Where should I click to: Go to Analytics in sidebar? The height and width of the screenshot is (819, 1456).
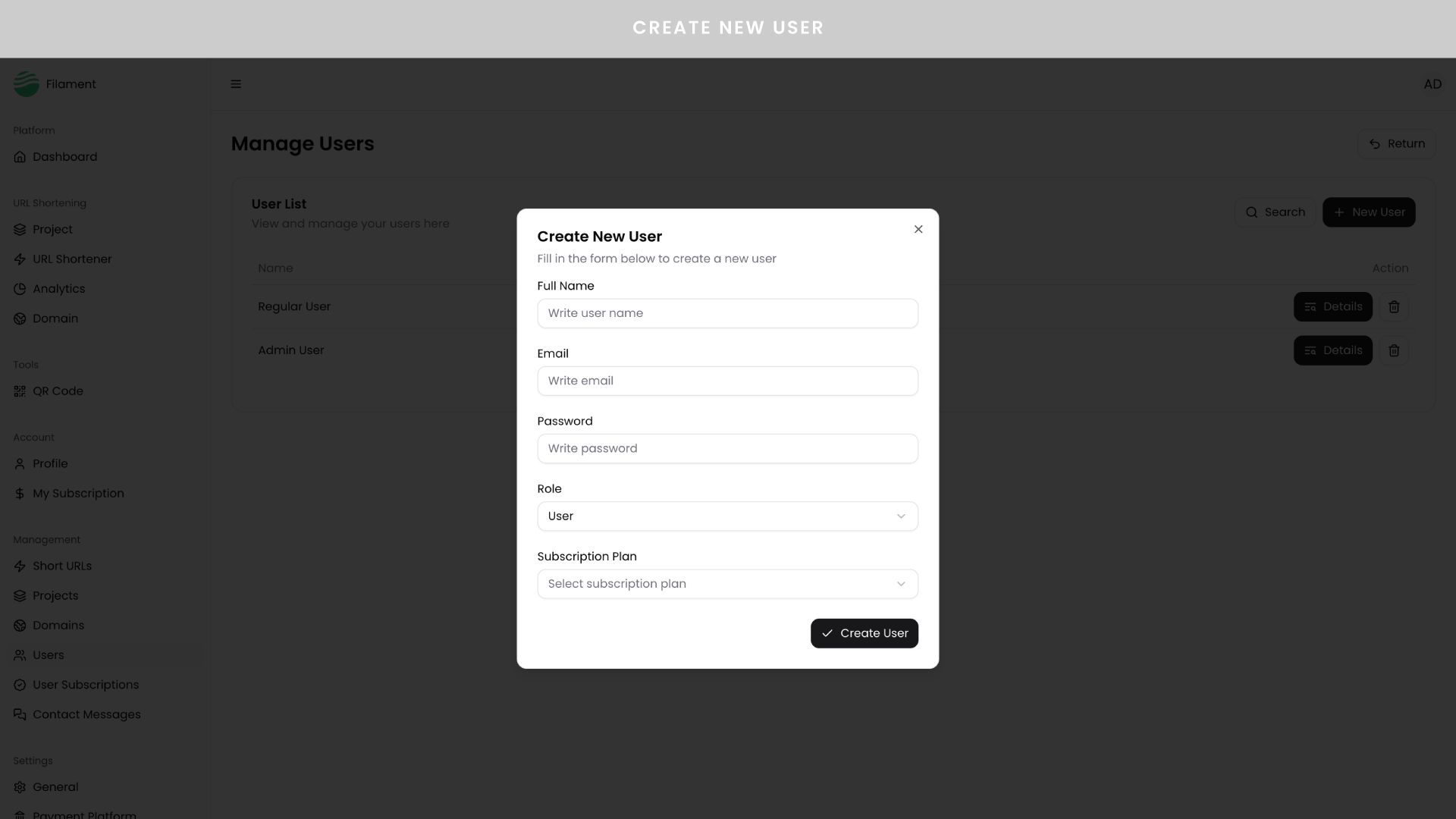coord(58,289)
